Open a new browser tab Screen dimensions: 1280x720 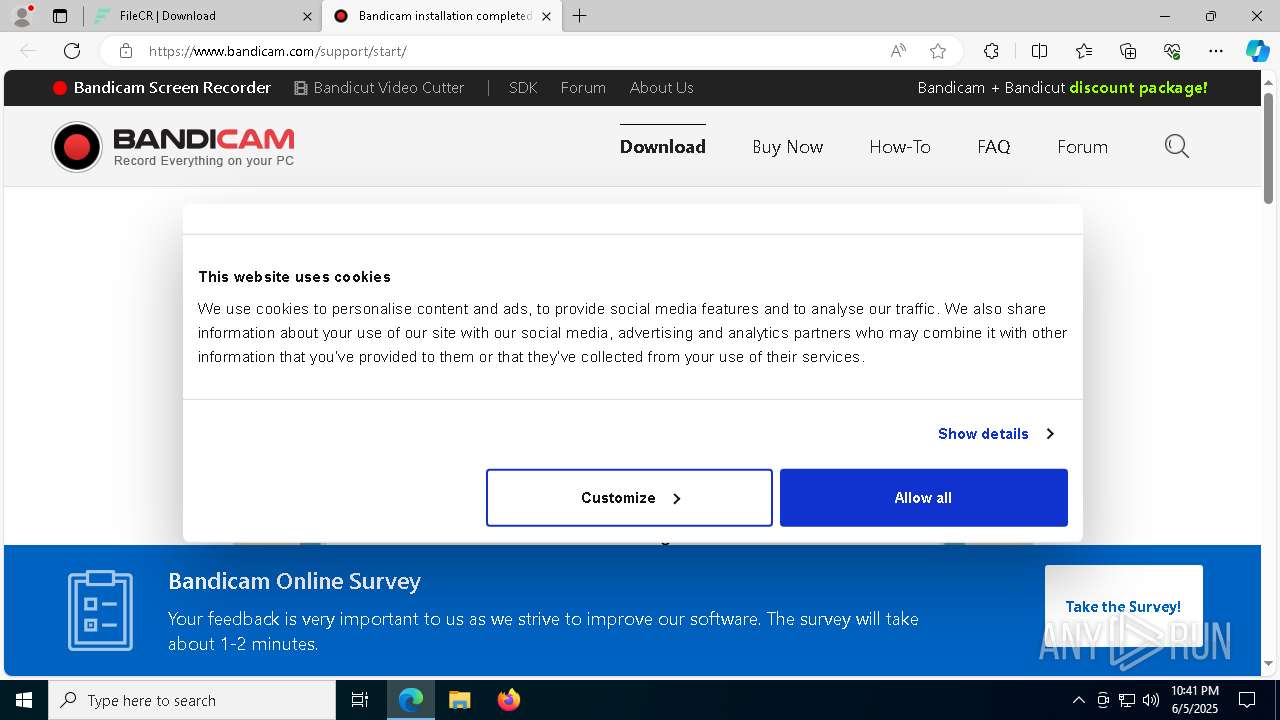tap(579, 16)
